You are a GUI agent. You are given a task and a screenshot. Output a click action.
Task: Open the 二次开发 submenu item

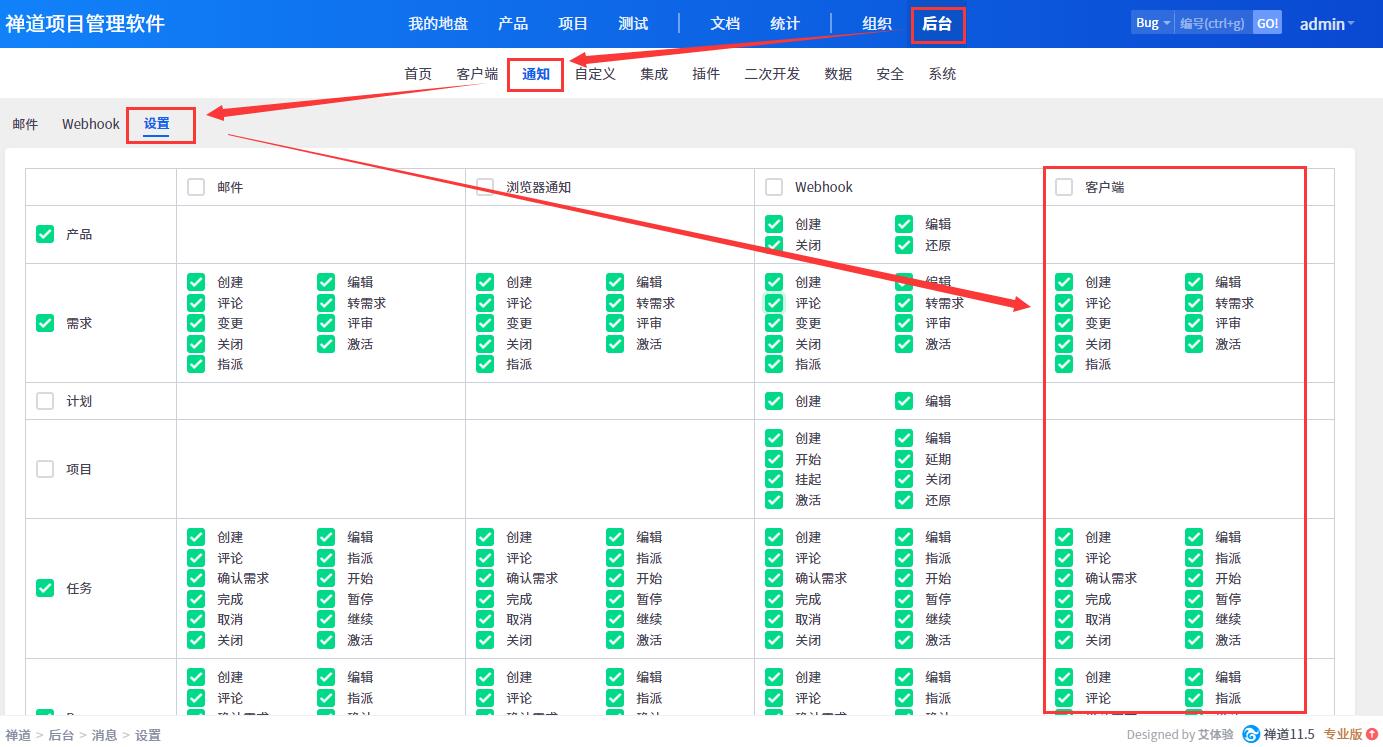pos(772,74)
